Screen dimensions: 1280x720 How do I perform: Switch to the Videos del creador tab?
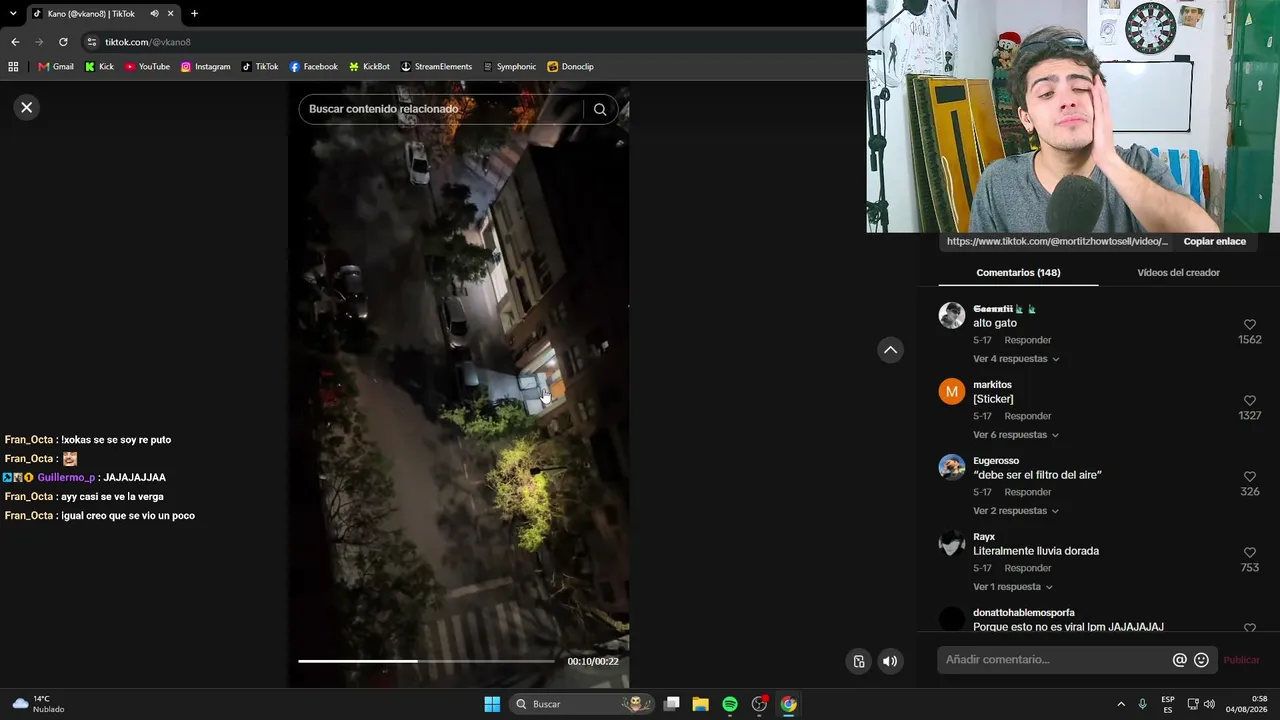[1178, 273]
